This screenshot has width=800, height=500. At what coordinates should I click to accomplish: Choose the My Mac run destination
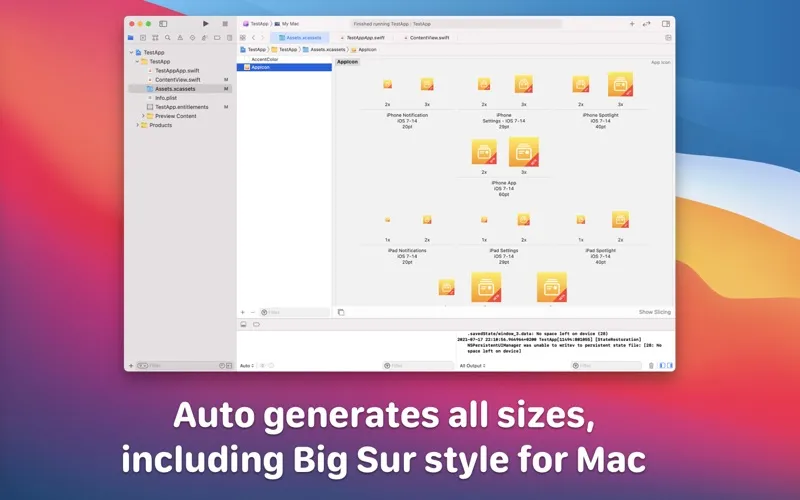[x=287, y=24]
